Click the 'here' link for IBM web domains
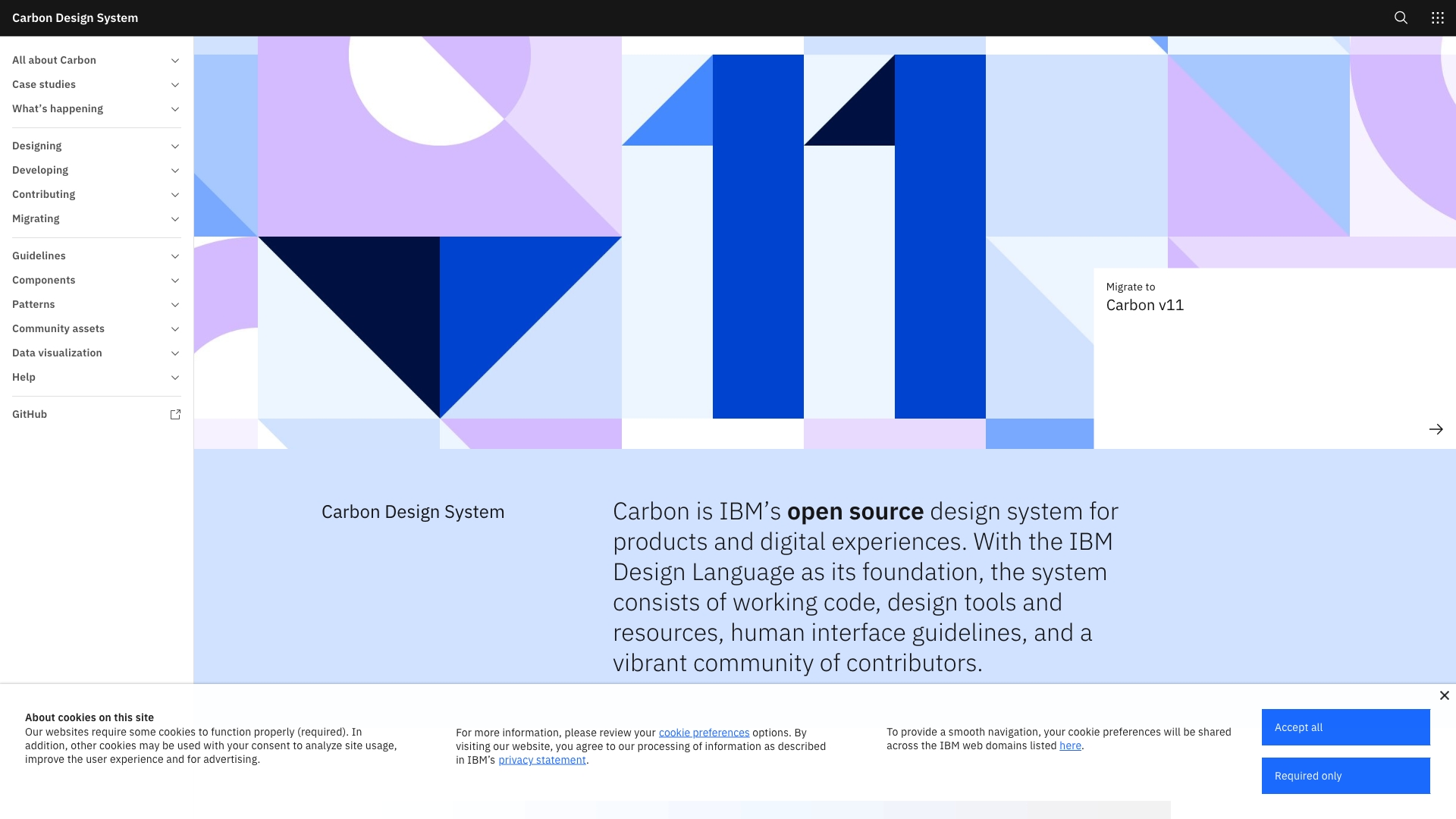1456x819 pixels. [x=1071, y=745]
